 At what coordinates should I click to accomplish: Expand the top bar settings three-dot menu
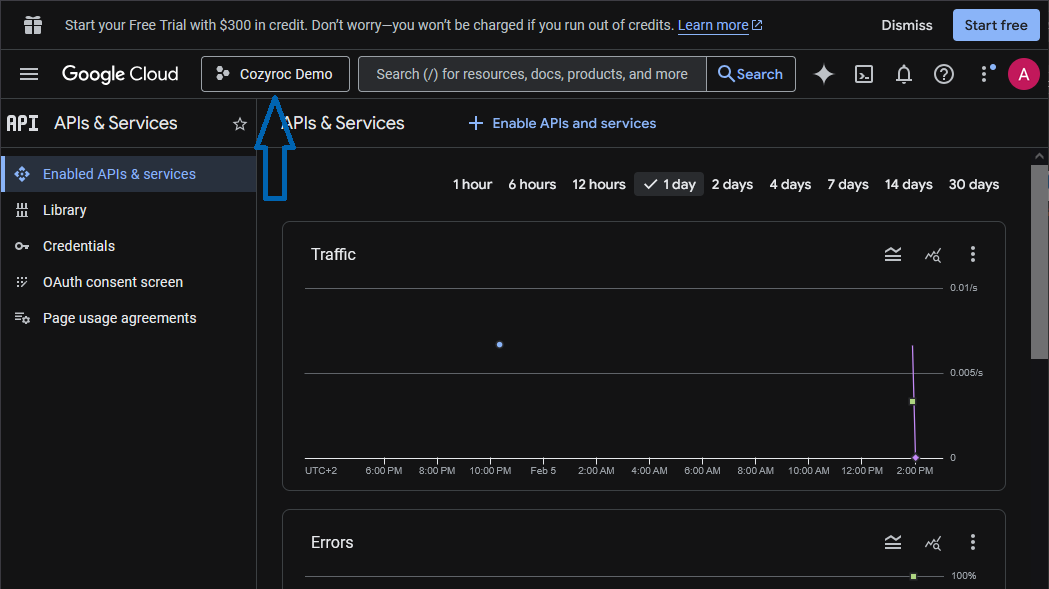(985, 74)
